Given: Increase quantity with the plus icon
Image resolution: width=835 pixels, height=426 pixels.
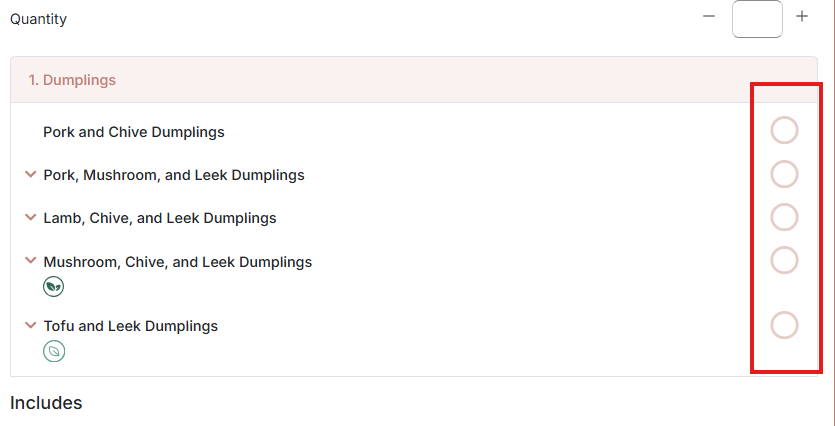Looking at the screenshot, I should tap(801, 17).
